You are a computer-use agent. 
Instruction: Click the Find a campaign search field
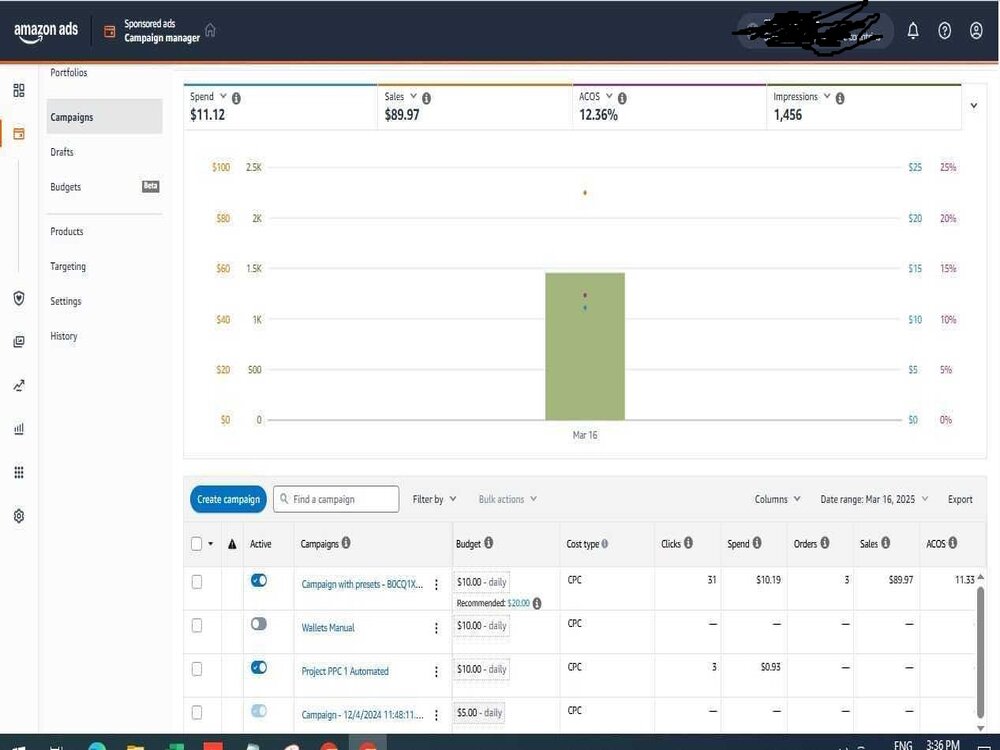click(336, 499)
